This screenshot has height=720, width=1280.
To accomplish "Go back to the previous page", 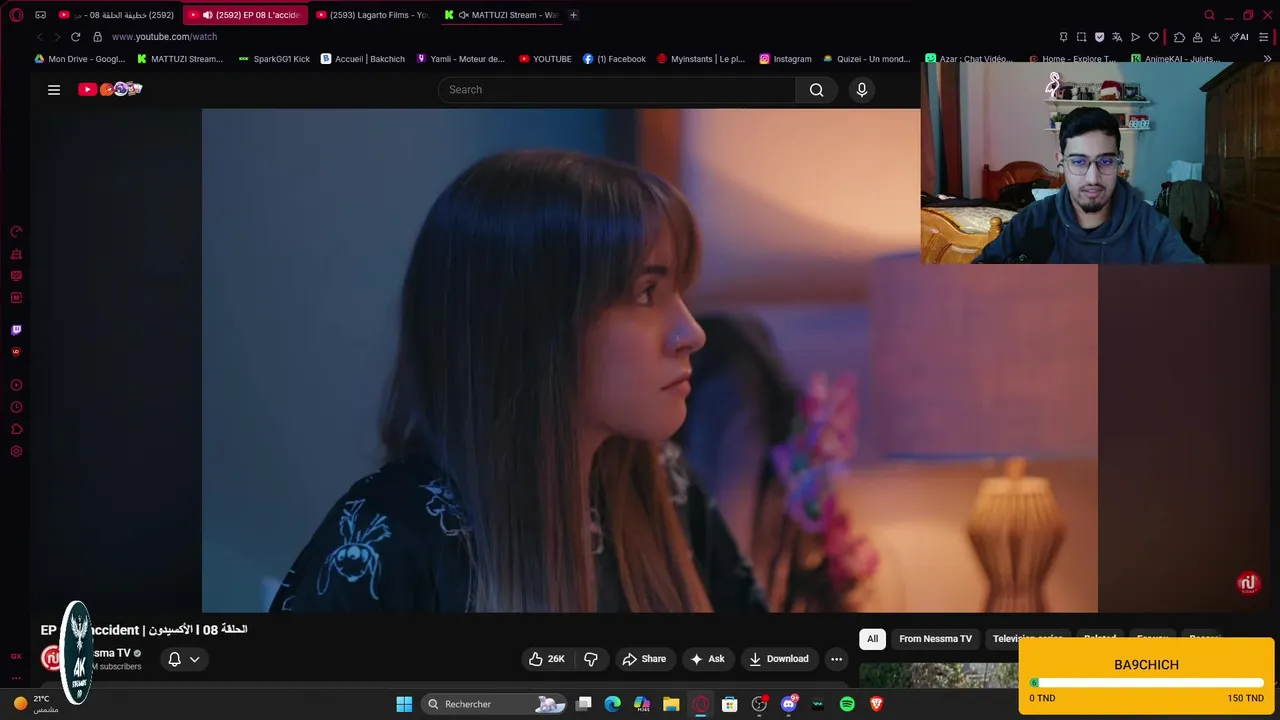I will click(x=40, y=37).
